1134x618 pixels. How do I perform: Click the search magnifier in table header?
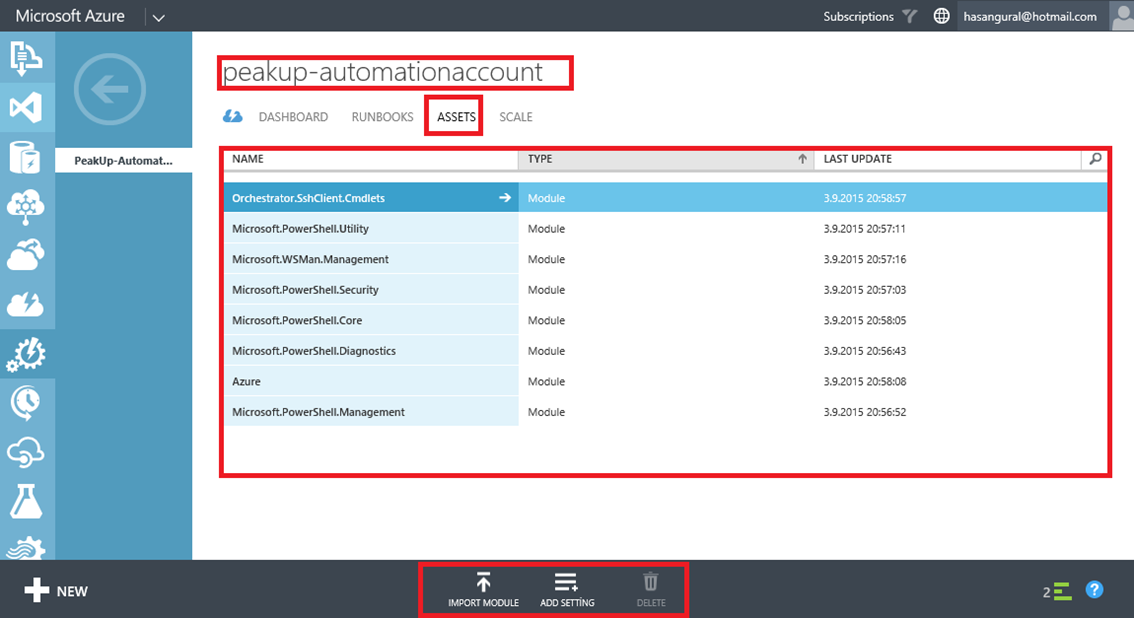tap(1096, 158)
